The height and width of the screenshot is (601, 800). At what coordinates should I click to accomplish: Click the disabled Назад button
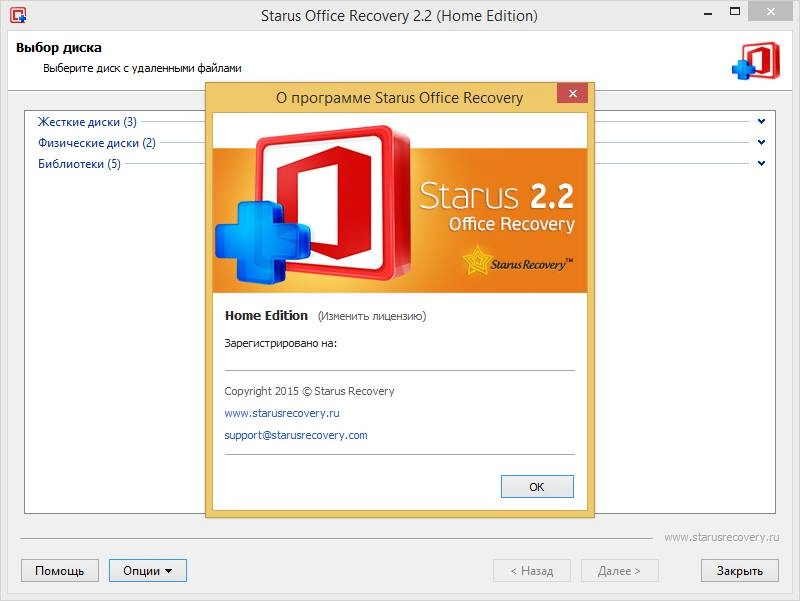click(x=532, y=570)
